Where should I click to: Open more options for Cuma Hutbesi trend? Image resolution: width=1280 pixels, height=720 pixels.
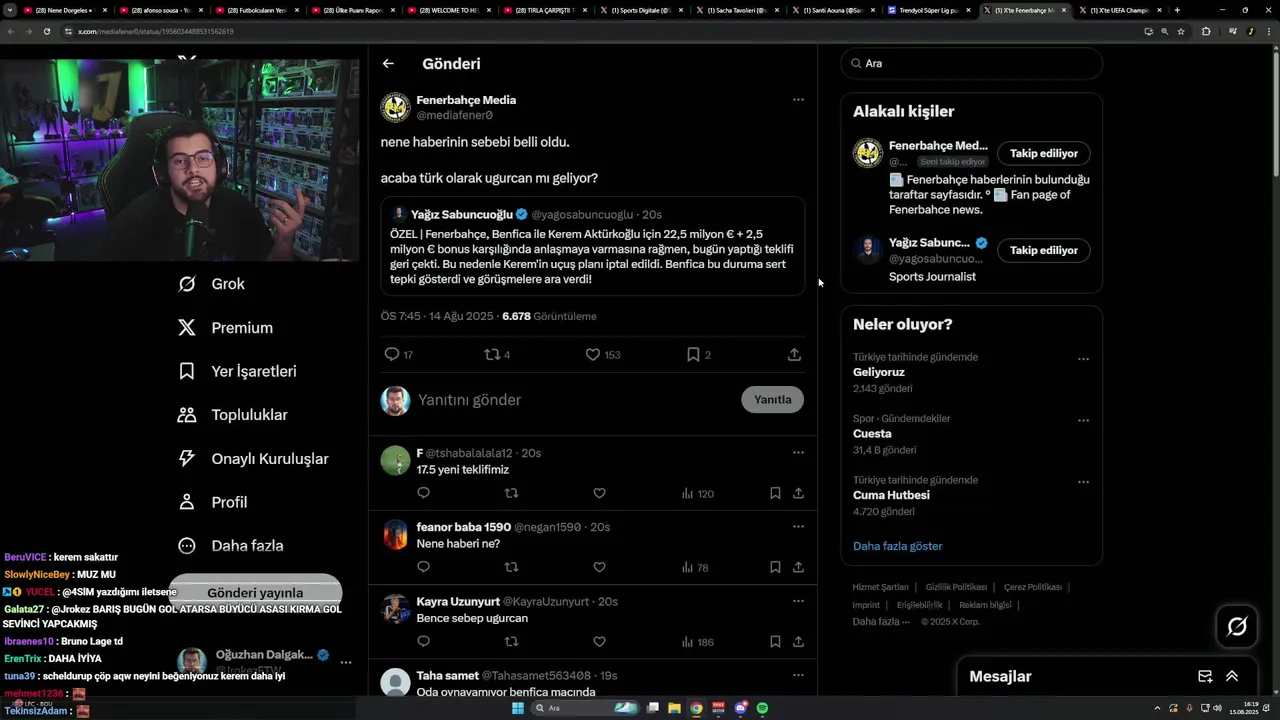(1083, 482)
